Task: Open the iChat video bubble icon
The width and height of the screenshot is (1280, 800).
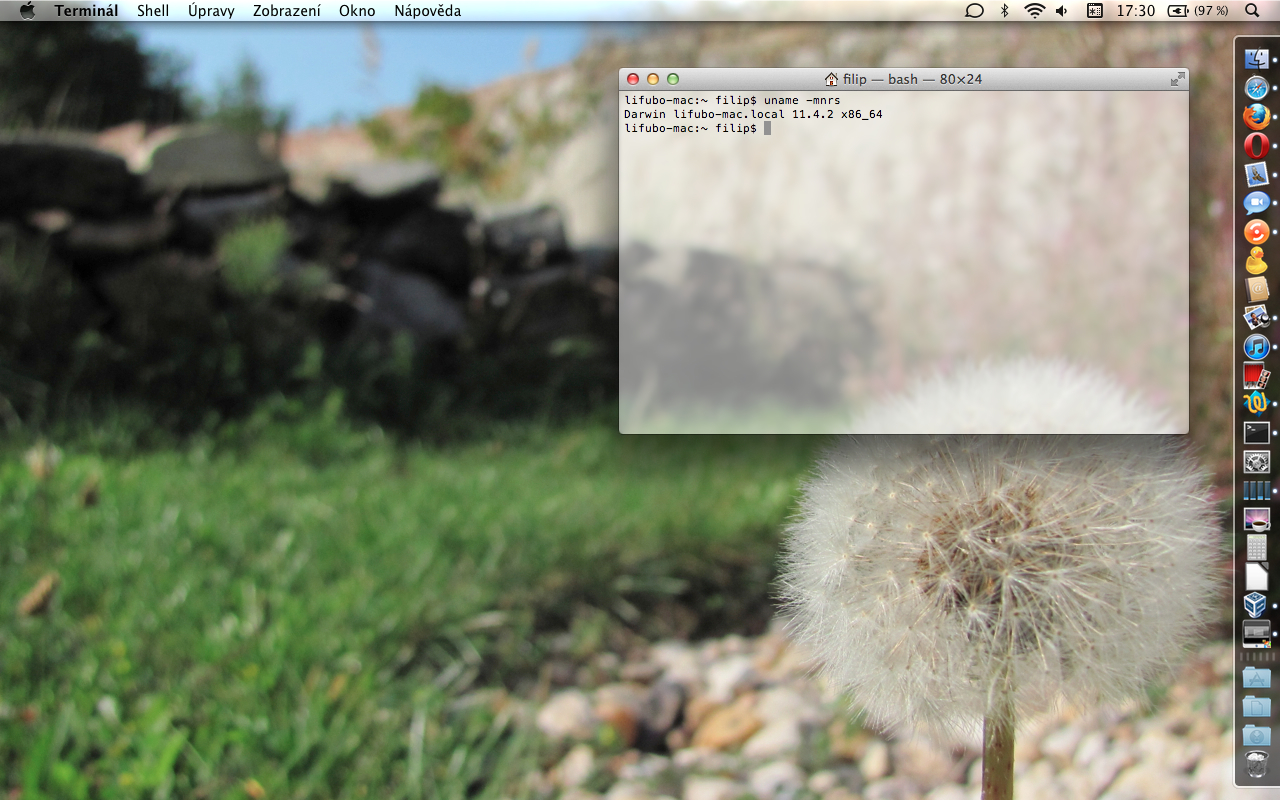Action: (x=1256, y=203)
